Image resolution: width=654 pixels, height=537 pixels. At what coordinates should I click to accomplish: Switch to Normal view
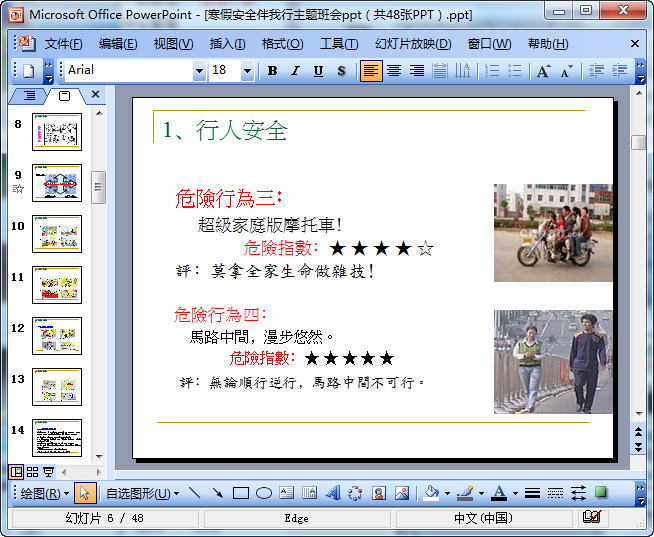click(16, 472)
